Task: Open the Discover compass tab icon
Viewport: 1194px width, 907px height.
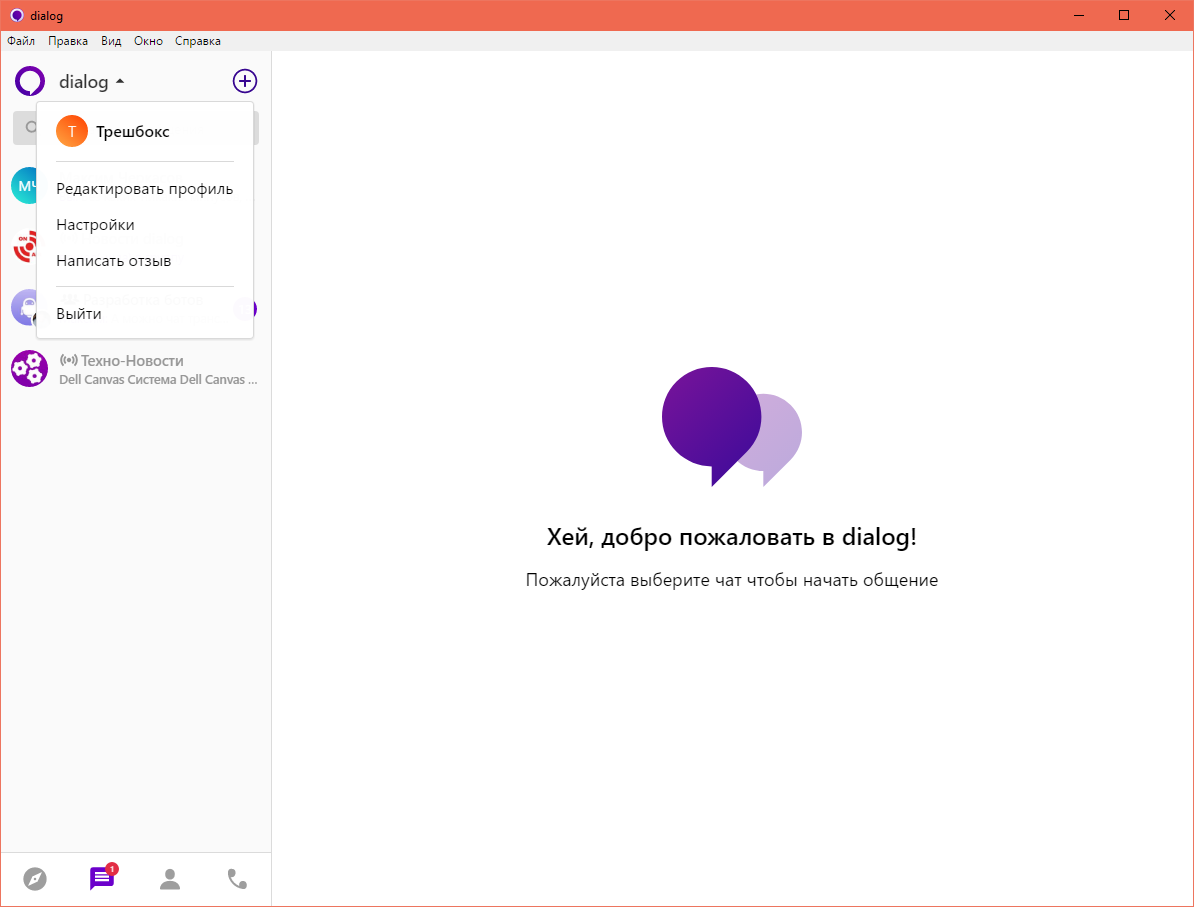Action: click(35, 879)
